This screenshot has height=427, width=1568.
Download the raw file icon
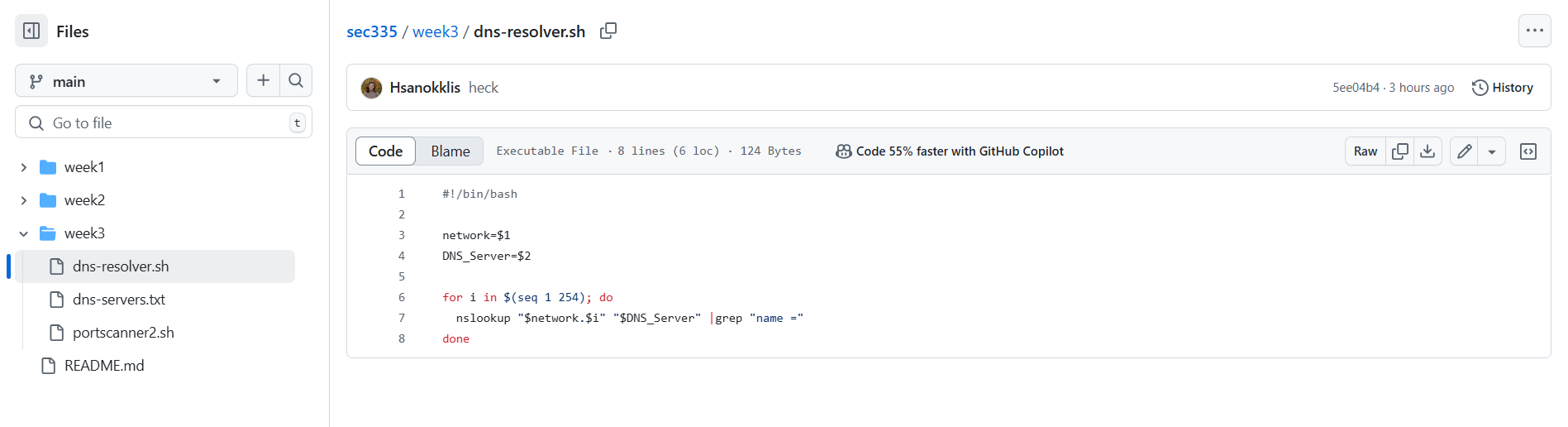click(x=1427, y=151)
